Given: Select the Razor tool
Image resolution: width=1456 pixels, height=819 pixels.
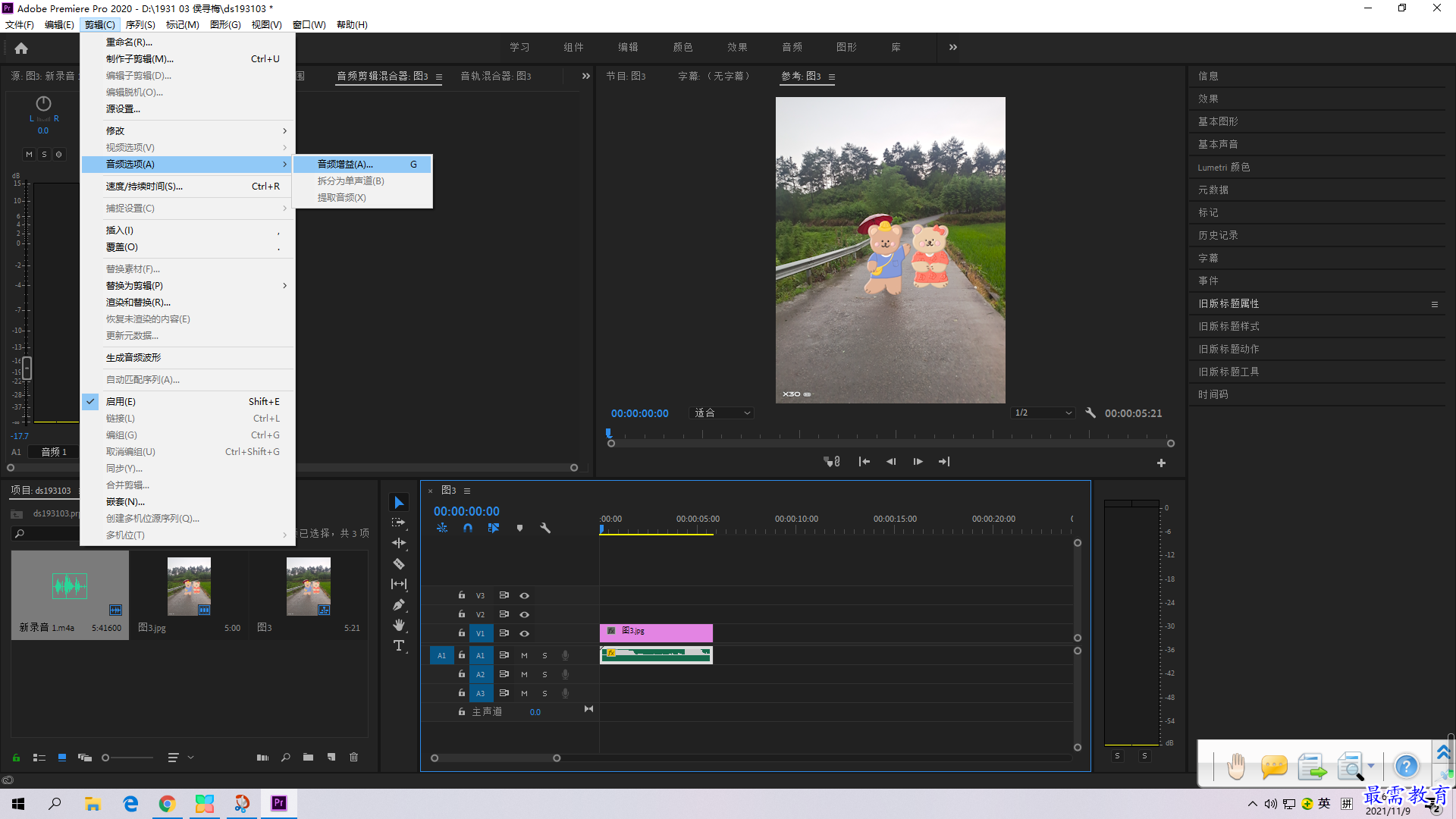Looking at the screenshot, I should pyautogui.click(x=399, y=563).
